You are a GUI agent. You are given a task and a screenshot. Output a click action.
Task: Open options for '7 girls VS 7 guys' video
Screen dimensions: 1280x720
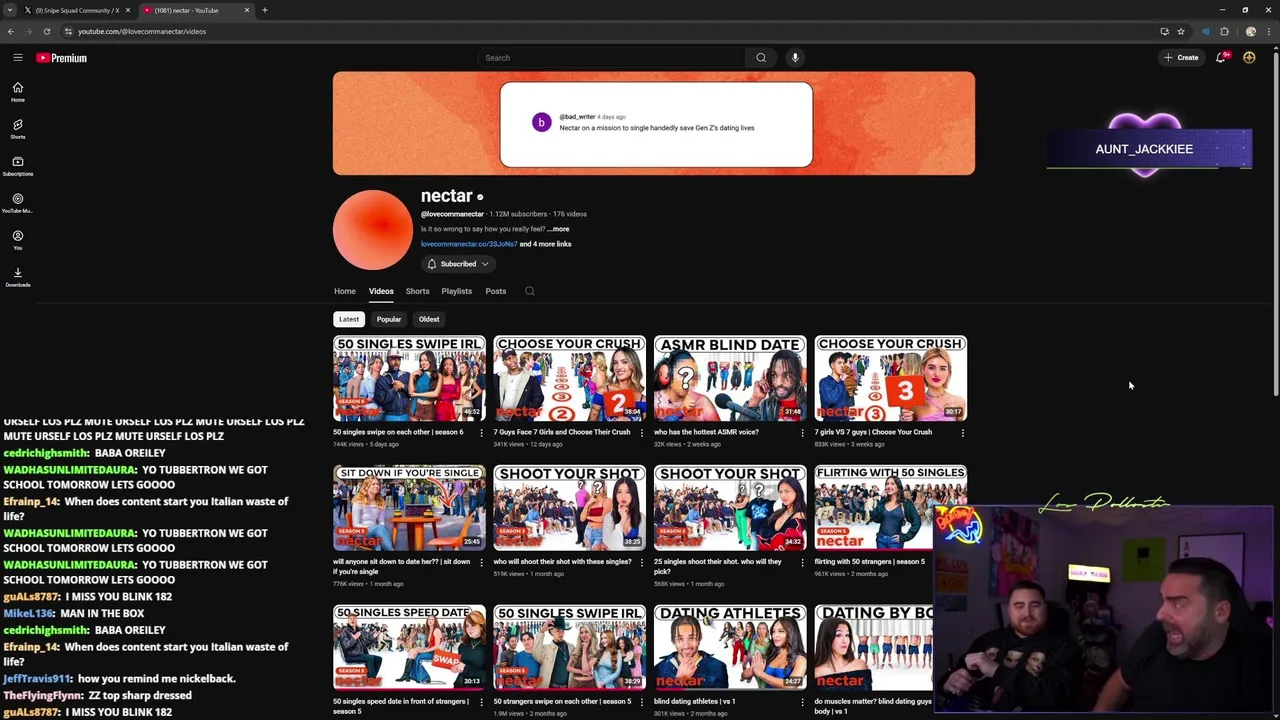[x=963, y=433]
